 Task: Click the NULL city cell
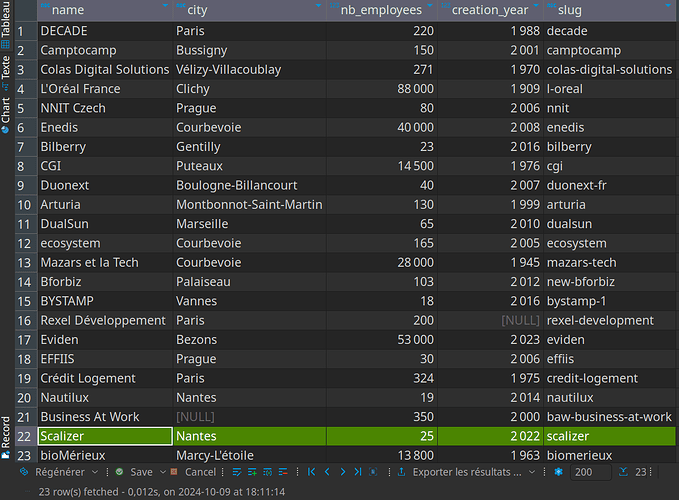(250, 417)
